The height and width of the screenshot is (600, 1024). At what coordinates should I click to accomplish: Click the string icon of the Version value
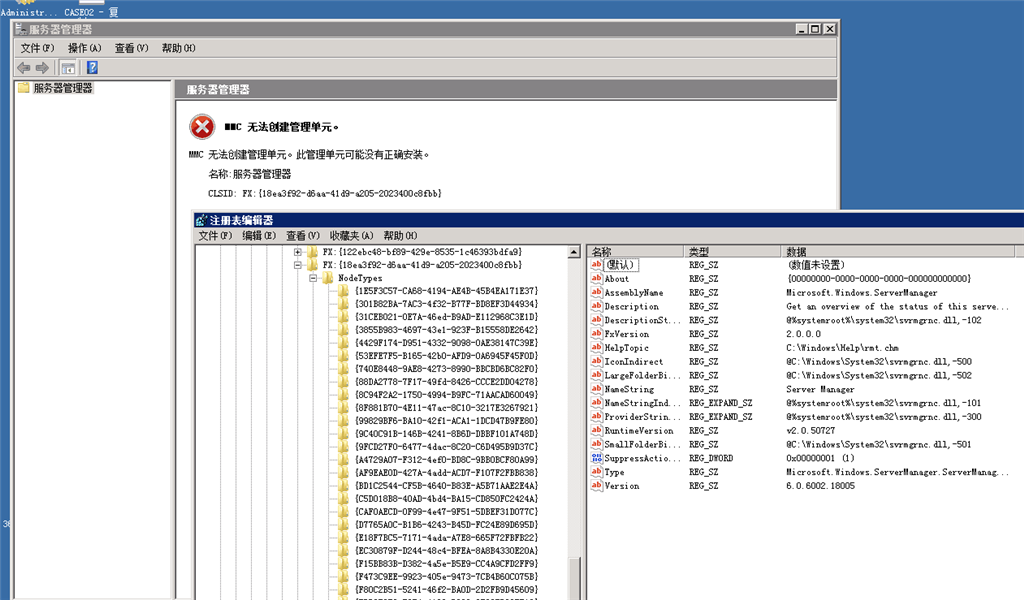click(596, 485)
